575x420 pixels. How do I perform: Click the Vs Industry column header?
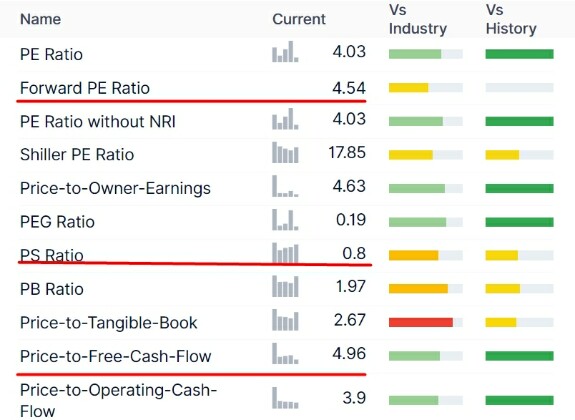(418, 19)
